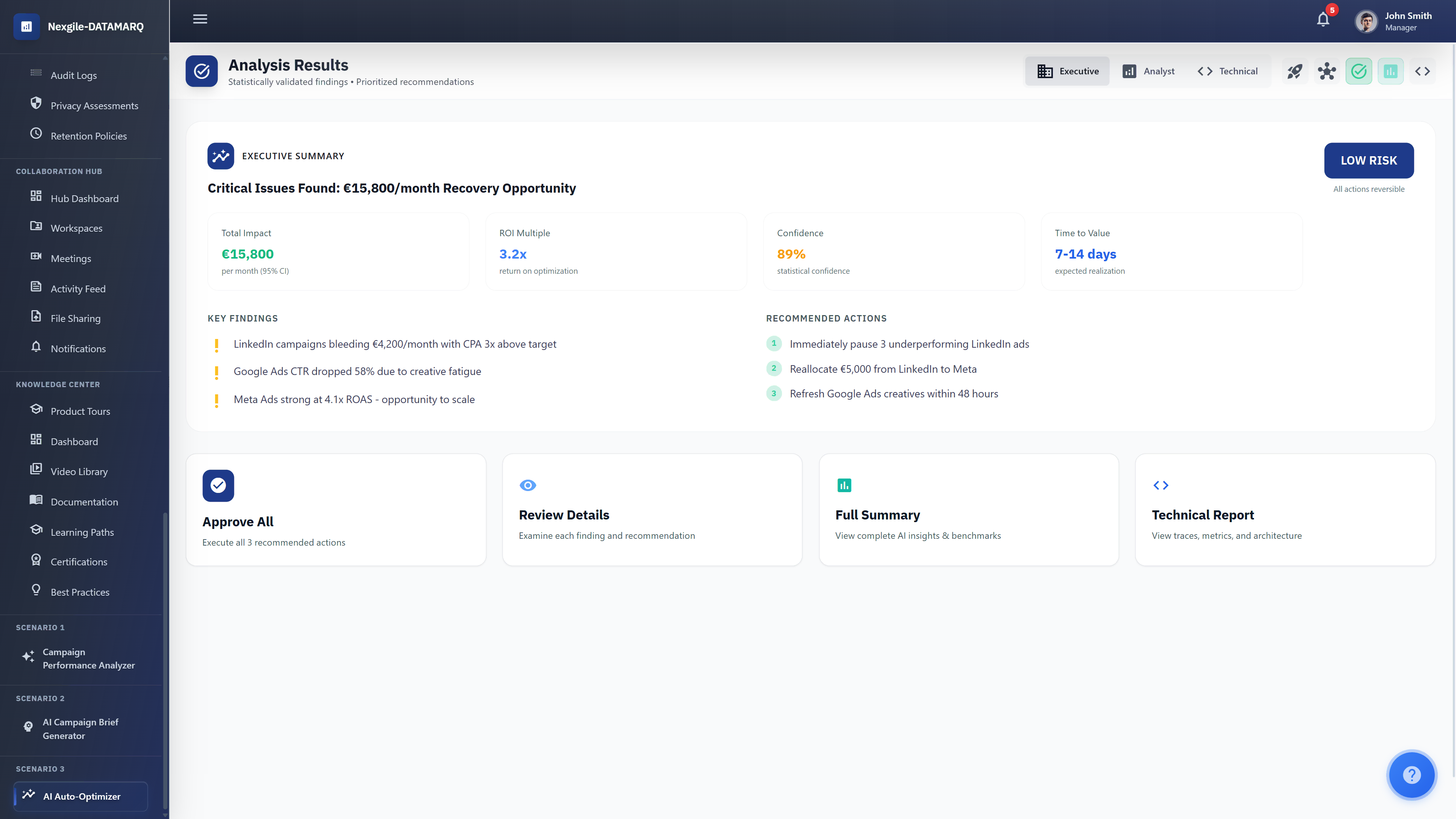Open Campaign Performance Analyzer in sidebar
The width and height of the screenshot is (1456, 819).
click(88, 659)
